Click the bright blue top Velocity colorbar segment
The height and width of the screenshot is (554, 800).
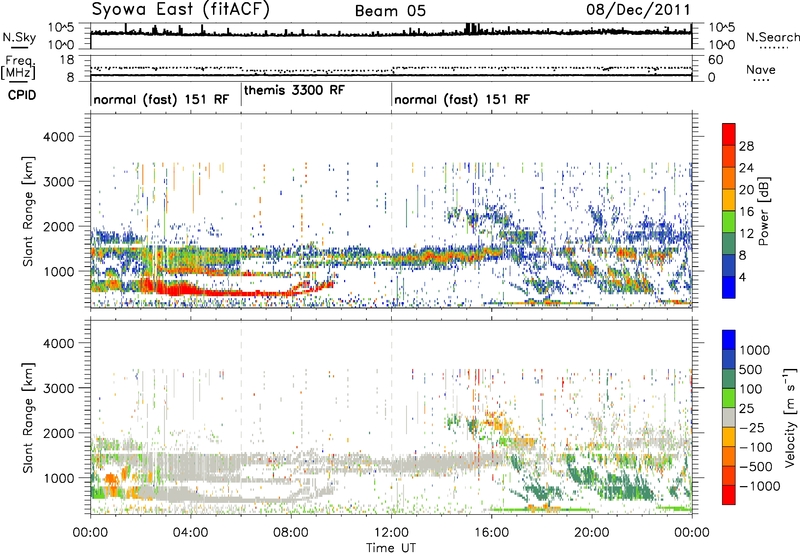[x=729, y=340]
